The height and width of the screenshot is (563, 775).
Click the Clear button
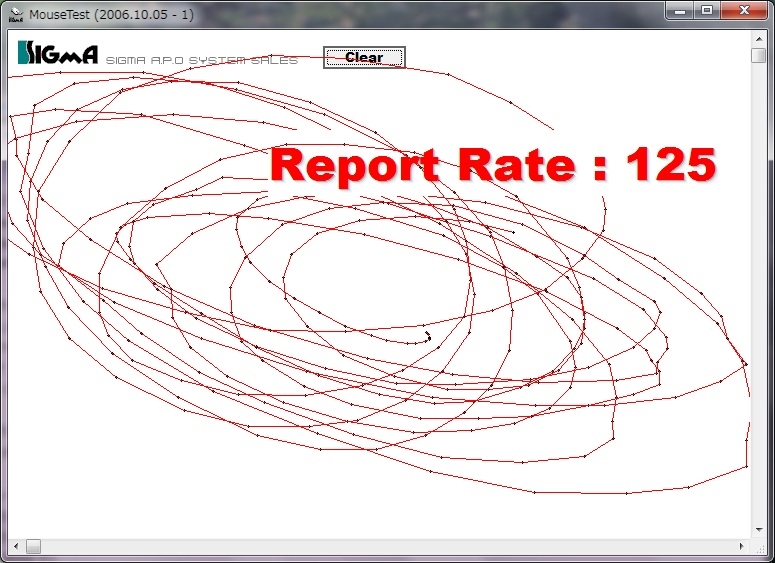point(364,57)
